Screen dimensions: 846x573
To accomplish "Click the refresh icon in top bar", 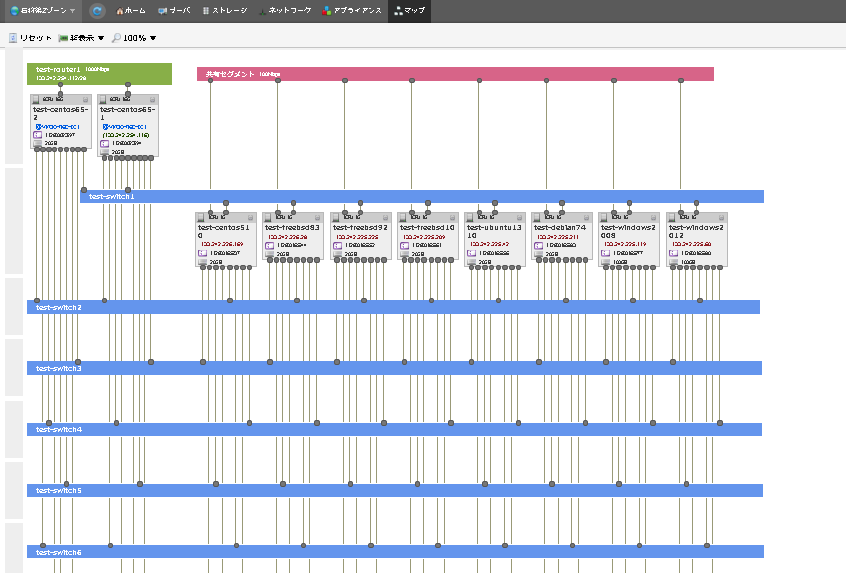I will point(97,11).
